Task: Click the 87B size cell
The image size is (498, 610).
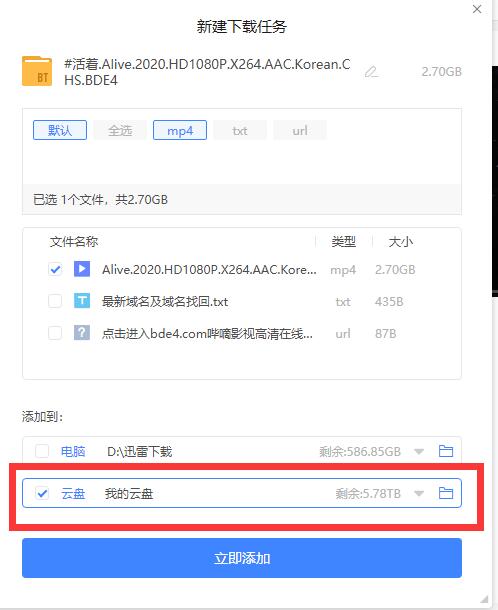Action: (x=386, y=333)
